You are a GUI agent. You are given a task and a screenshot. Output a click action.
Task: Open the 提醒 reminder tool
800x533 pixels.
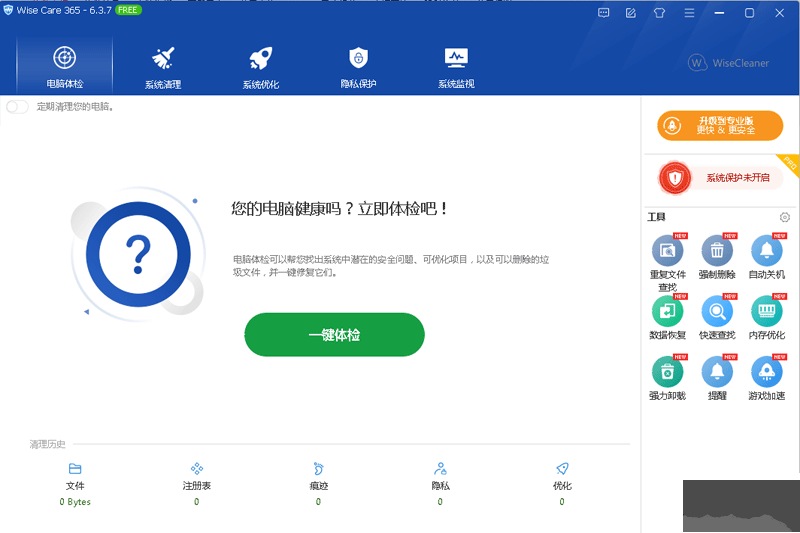717,378
